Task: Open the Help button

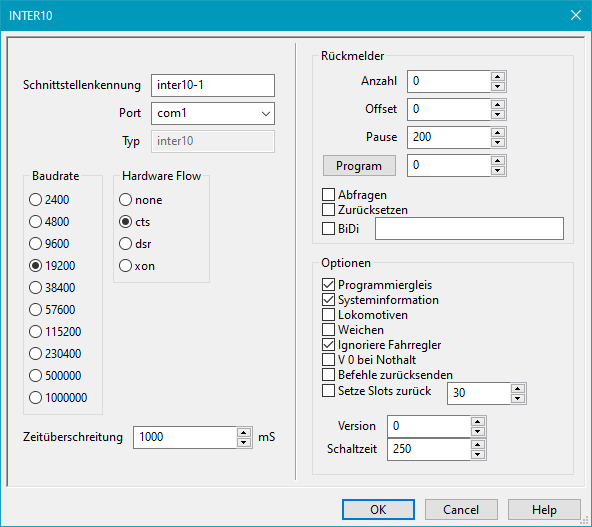Action: (544, 510)
